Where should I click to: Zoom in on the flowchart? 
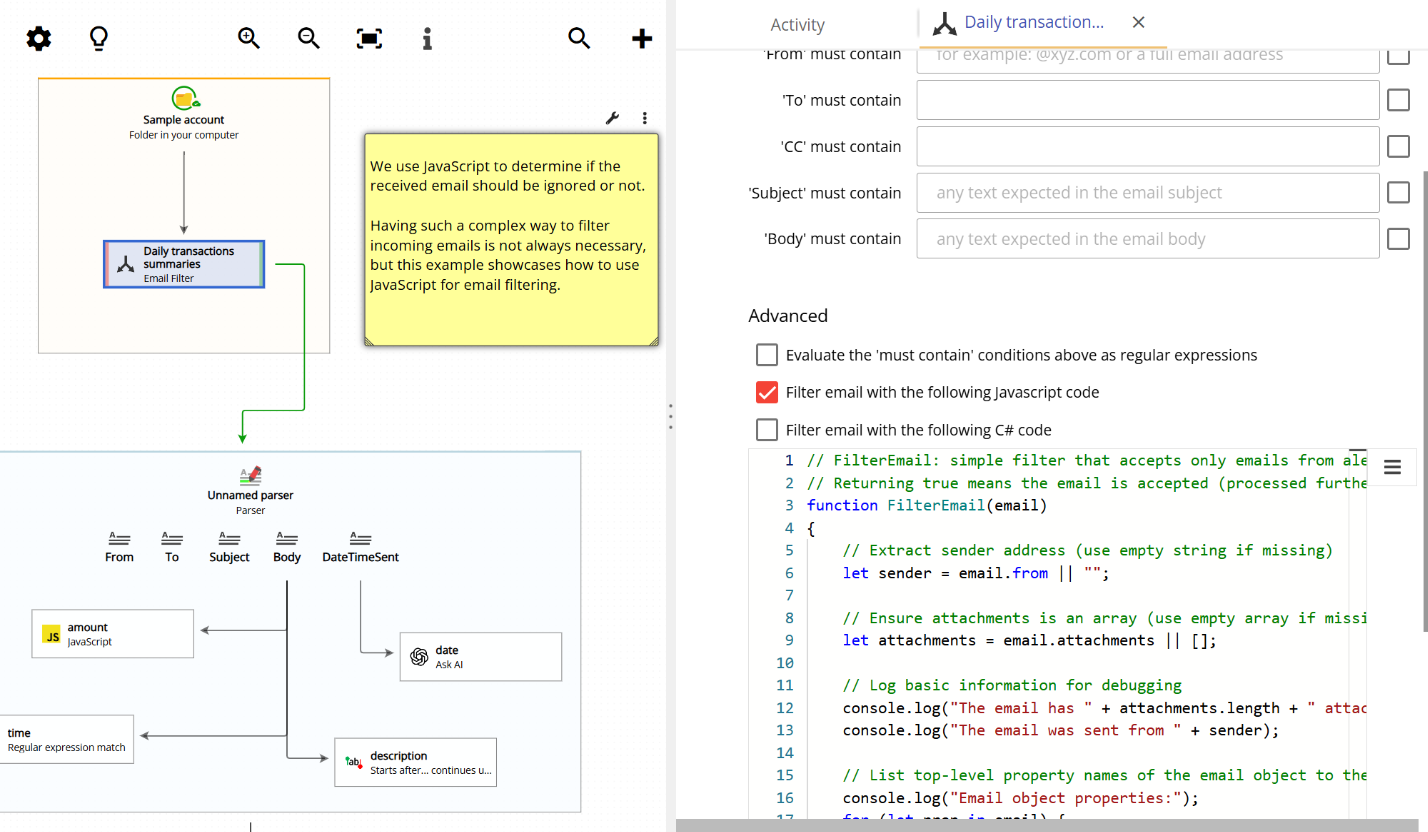pyautogui.click(x=248, y=38)
